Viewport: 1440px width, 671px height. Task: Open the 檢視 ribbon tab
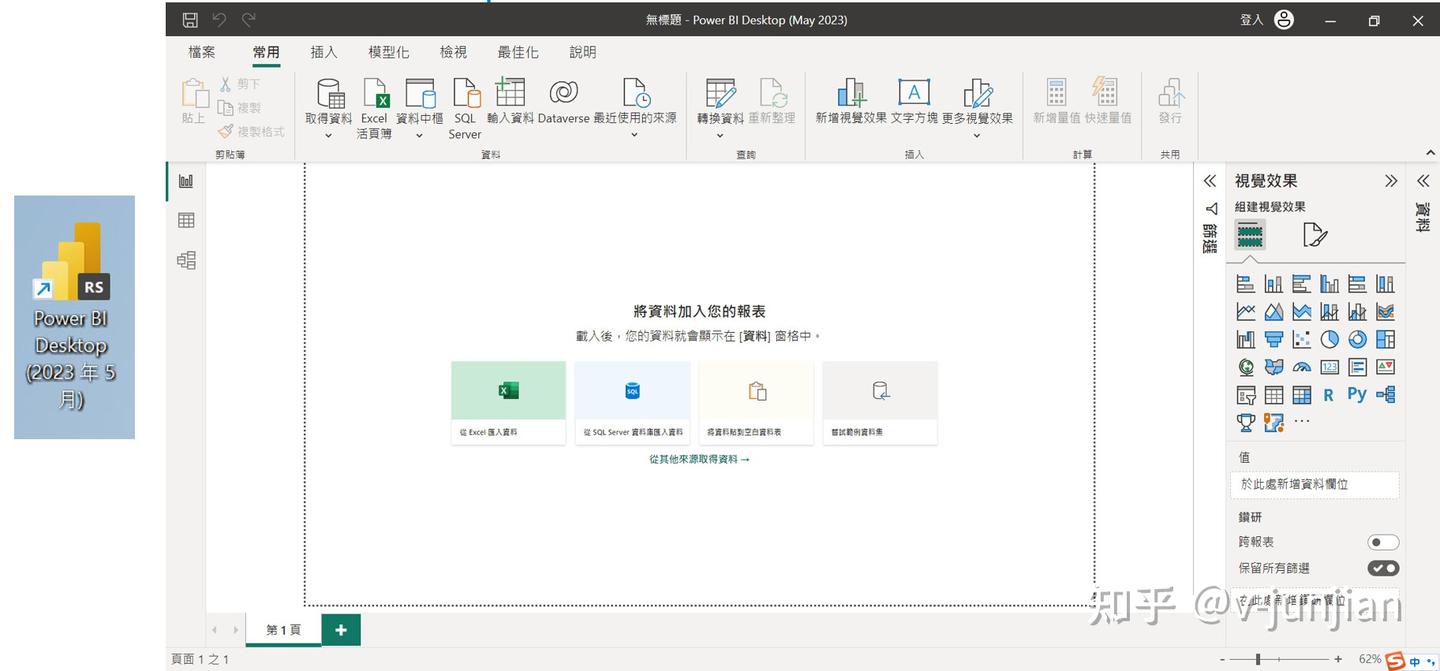[453, 52]
